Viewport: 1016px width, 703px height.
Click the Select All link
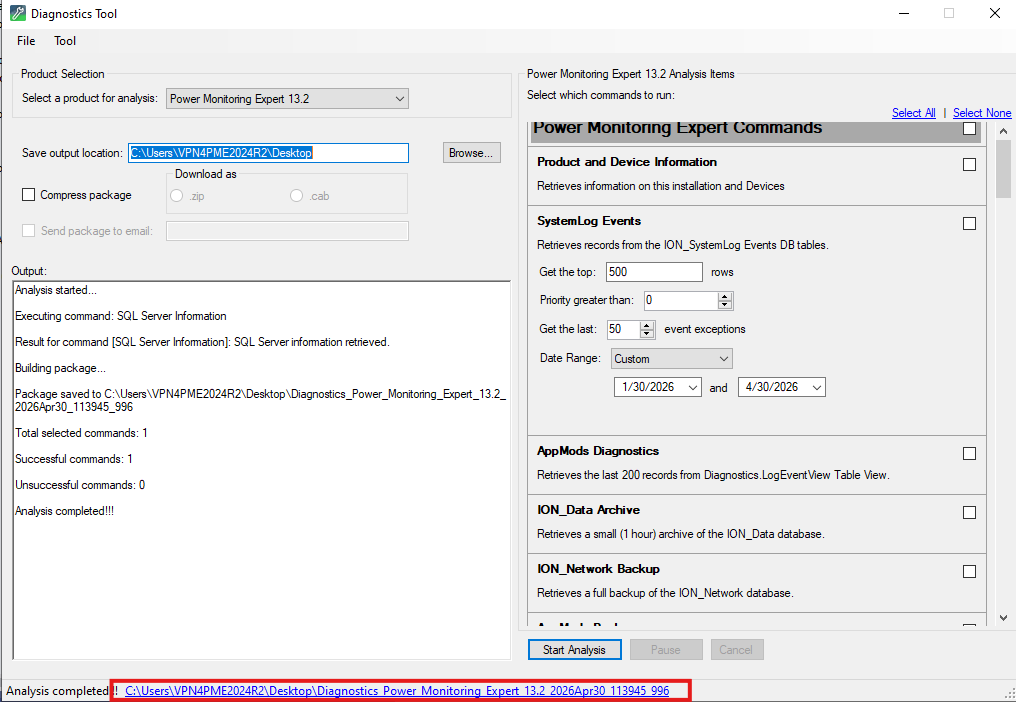(914, 113)
